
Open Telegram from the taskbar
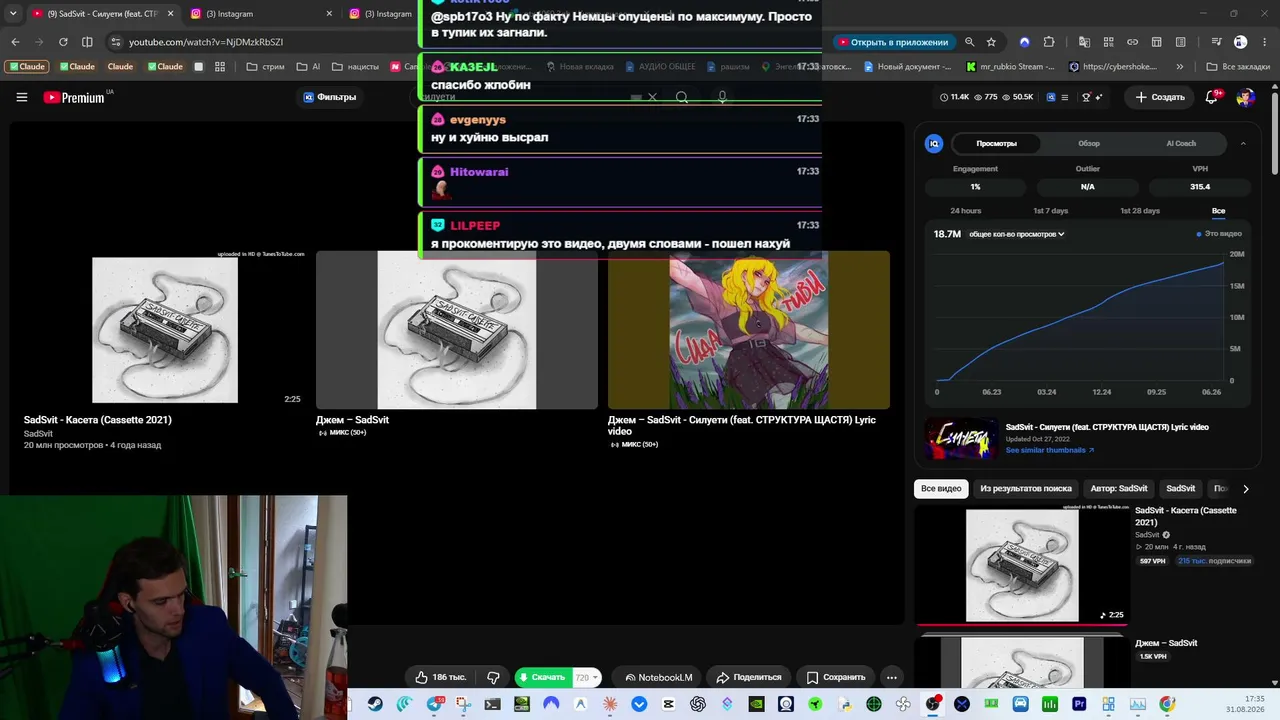[x=433, y=704]
